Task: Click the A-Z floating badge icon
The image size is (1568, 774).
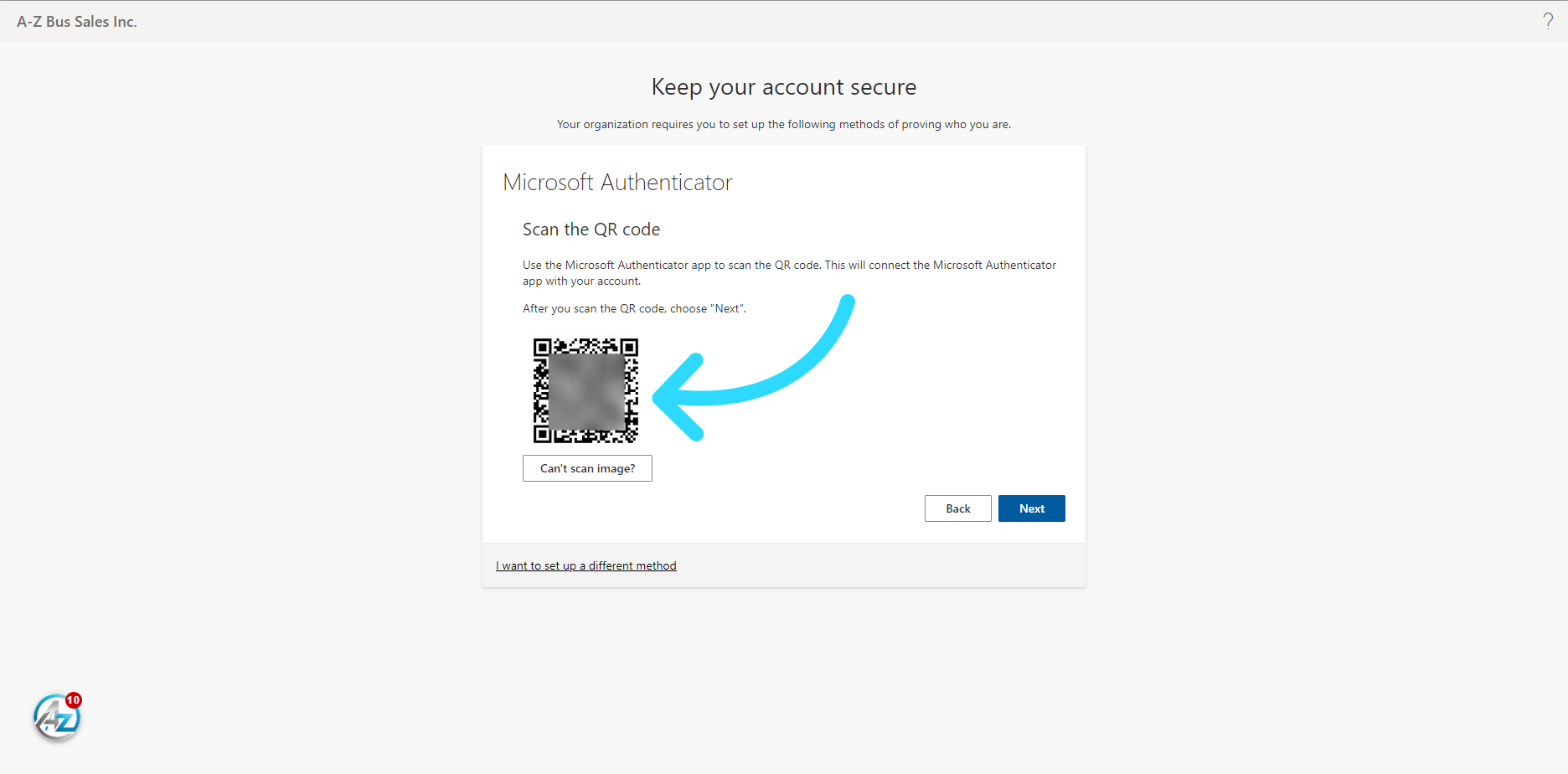Action: (57, 718)
